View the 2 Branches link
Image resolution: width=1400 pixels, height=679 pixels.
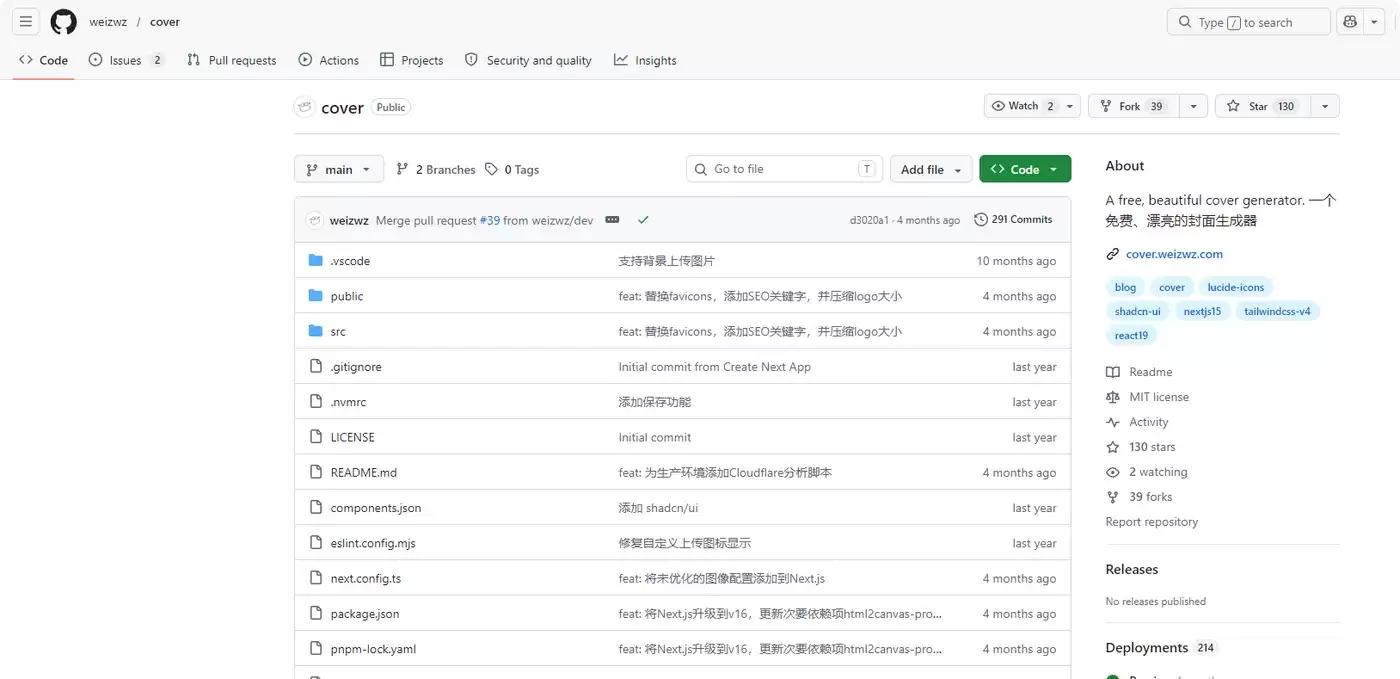(436, 169)
